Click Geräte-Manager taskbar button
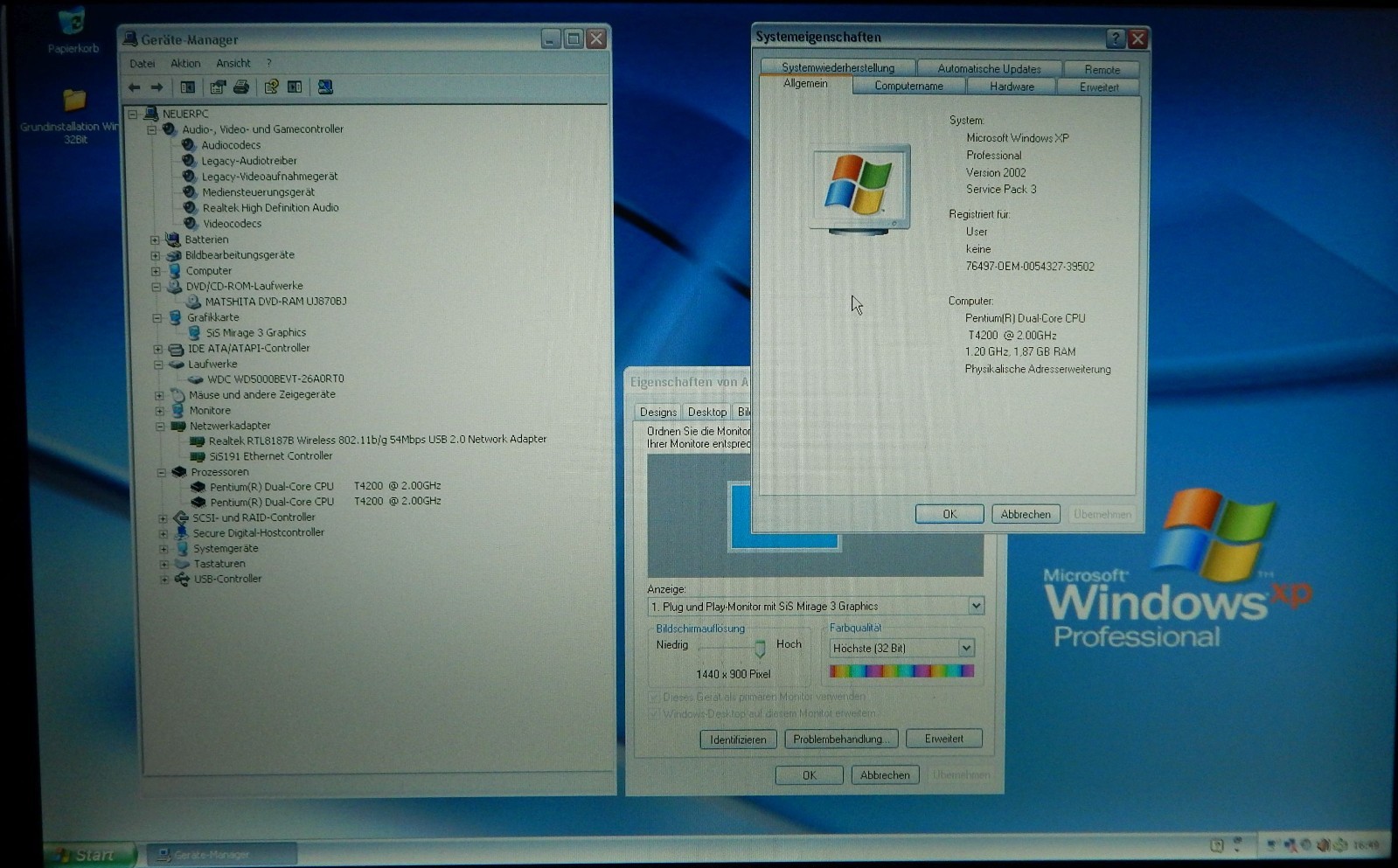Image resolution: width=1398 pixels, height=868 pixels. tap(220, 854)
